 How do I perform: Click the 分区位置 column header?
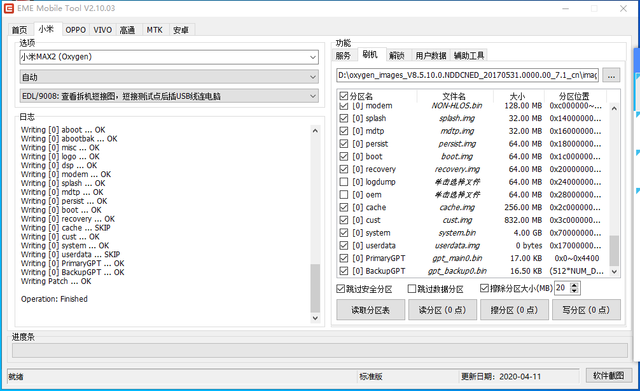(x=574, y=96)
